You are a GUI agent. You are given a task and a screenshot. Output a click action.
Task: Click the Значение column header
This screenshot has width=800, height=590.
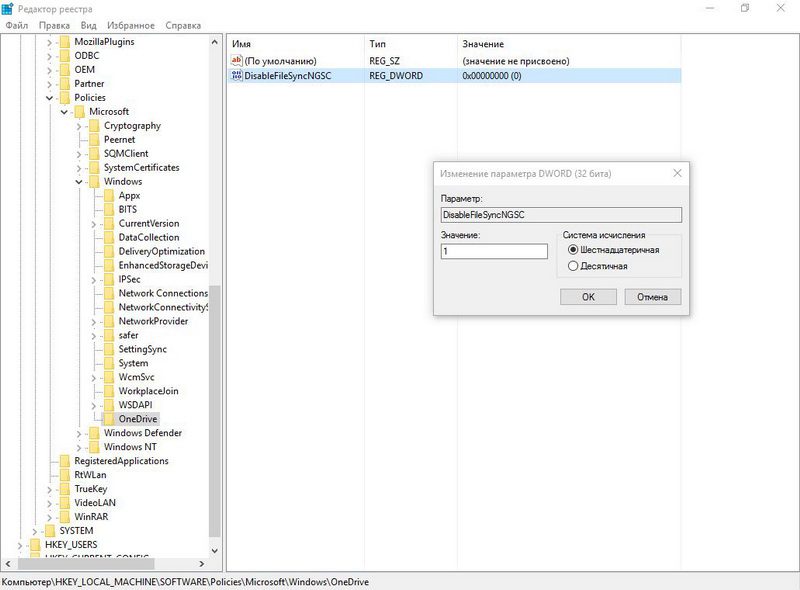569,44
